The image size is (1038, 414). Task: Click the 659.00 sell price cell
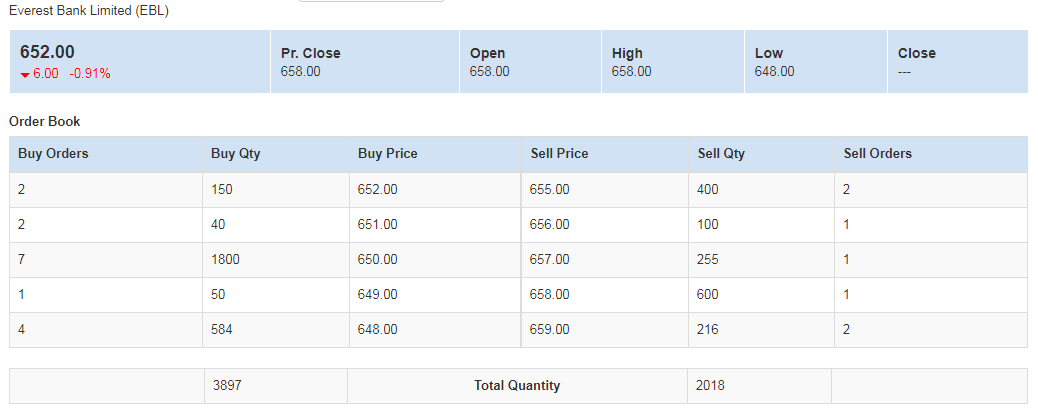605,330
